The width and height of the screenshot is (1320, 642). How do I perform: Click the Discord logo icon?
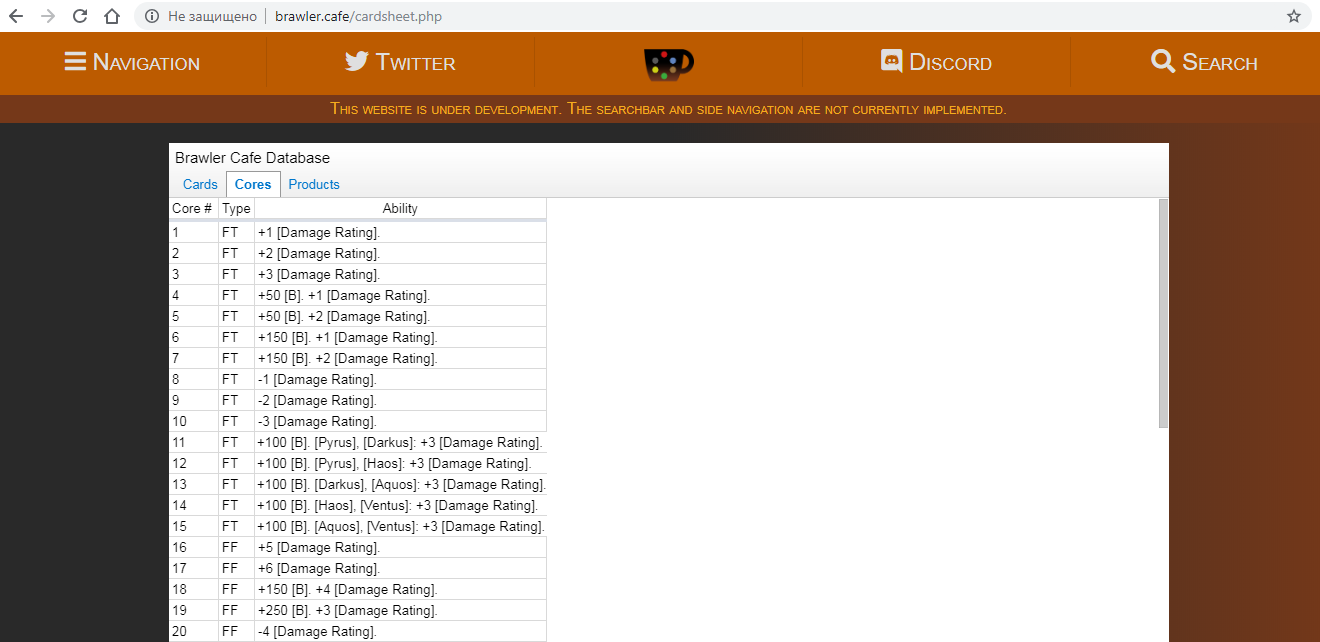coord(891,62)
